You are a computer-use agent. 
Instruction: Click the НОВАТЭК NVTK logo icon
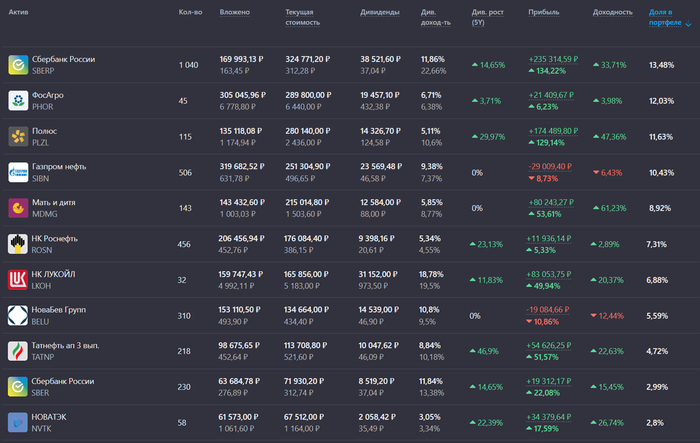tap(18, 422)
